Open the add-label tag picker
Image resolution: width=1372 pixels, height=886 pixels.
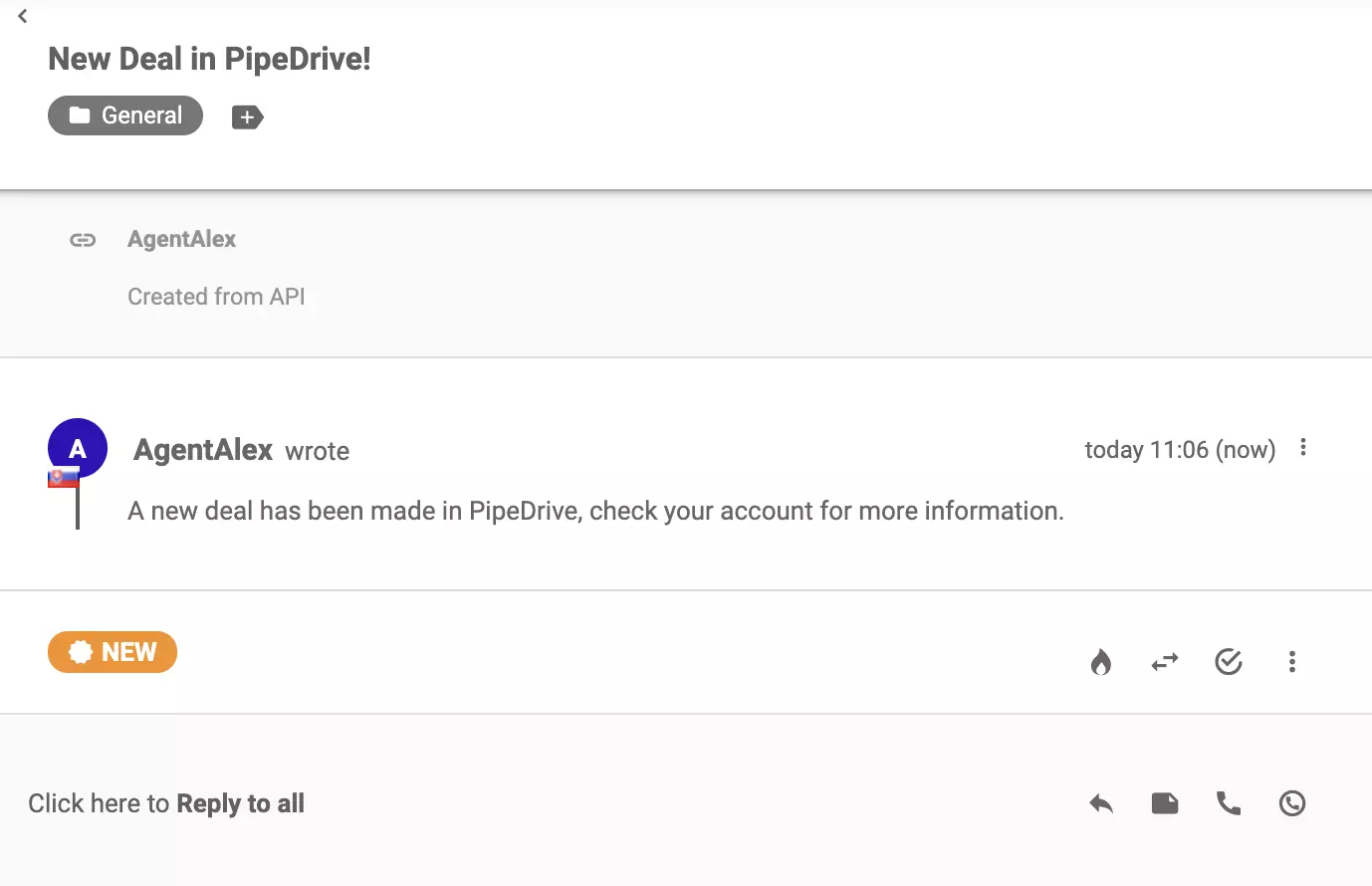[x=246, y=116]
